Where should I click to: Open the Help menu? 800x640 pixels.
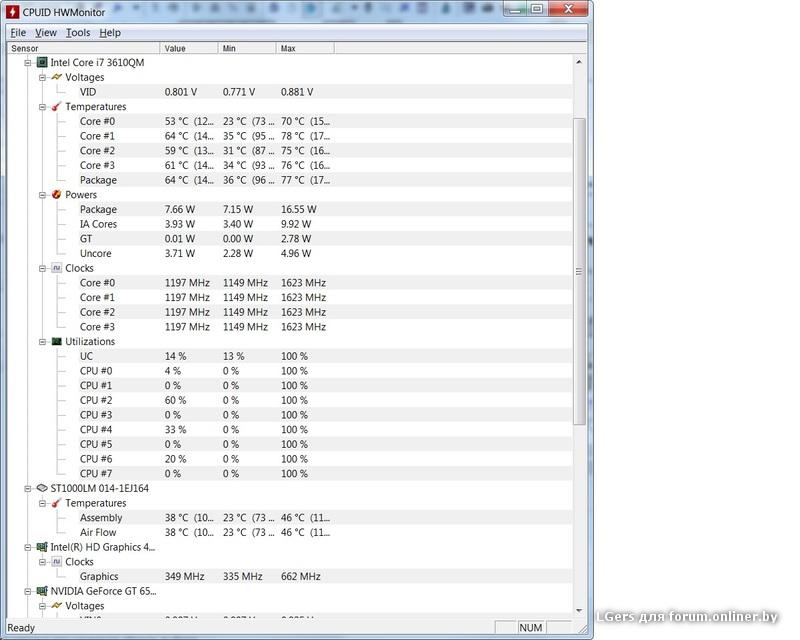(x=110, y=33)
